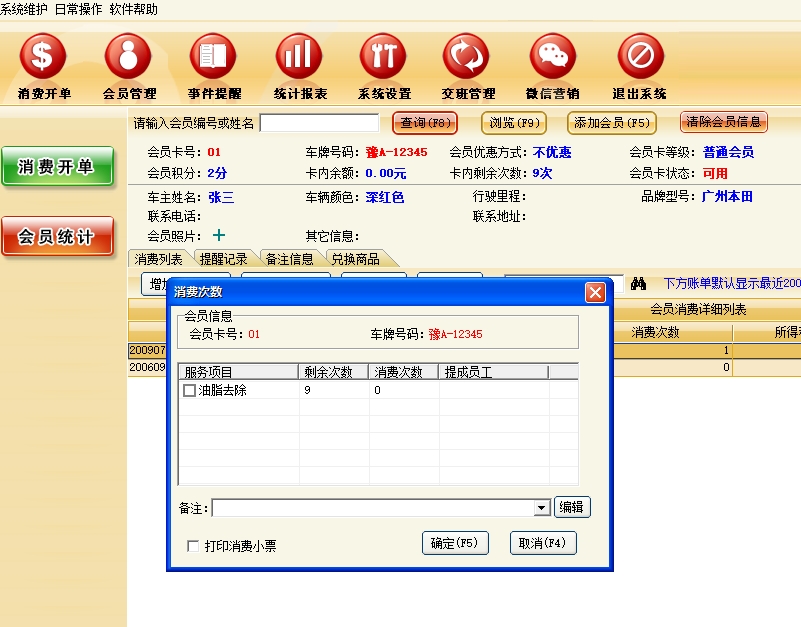The height and width of the screenshot is (627, 801).
Task: Open 事件提醒 event reminder icon
Action: [213, 56]
